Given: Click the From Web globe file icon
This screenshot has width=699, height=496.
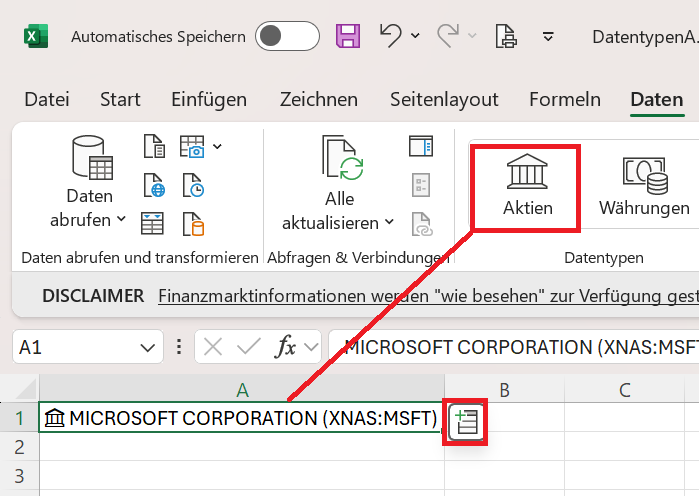Looking at the screenshot, I should pos(154,185).
